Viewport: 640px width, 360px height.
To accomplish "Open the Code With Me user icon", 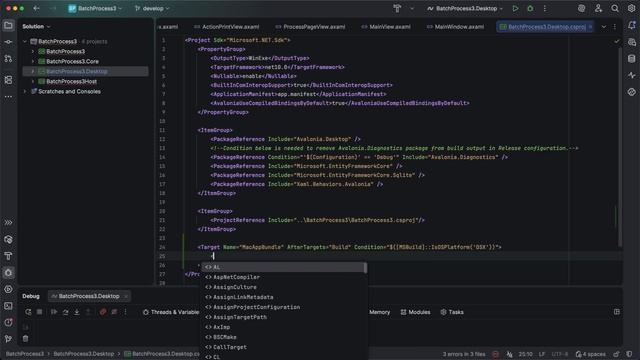I will click(x=598, y=8).
